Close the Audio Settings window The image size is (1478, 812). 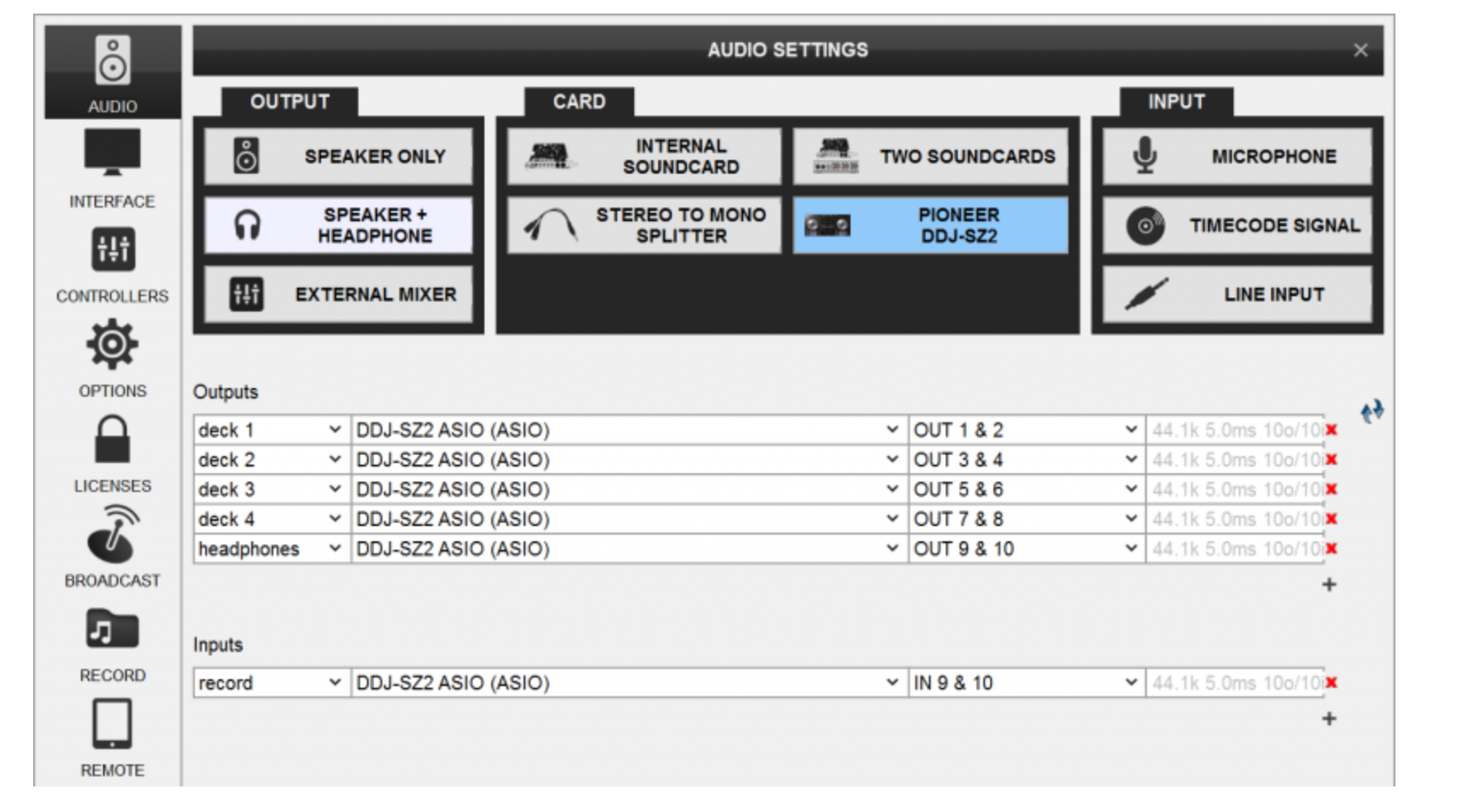[1361, 50]
